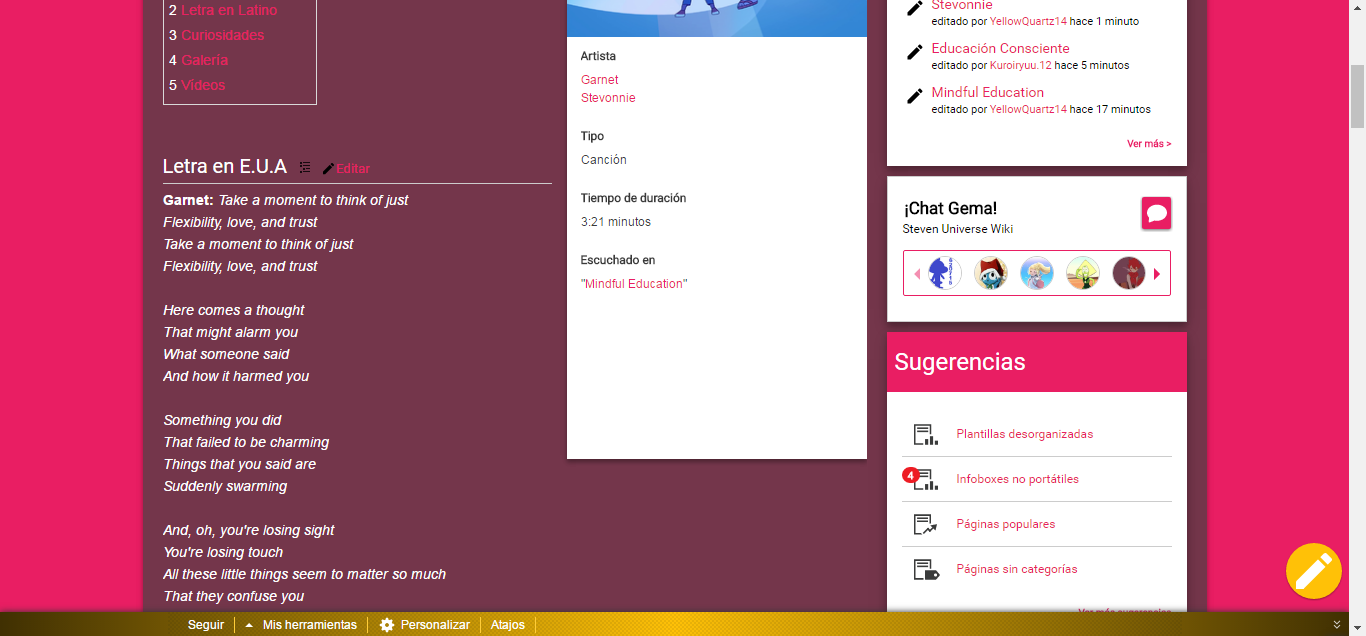Open the red-hat blue cat chat avatar

point(991,273)
